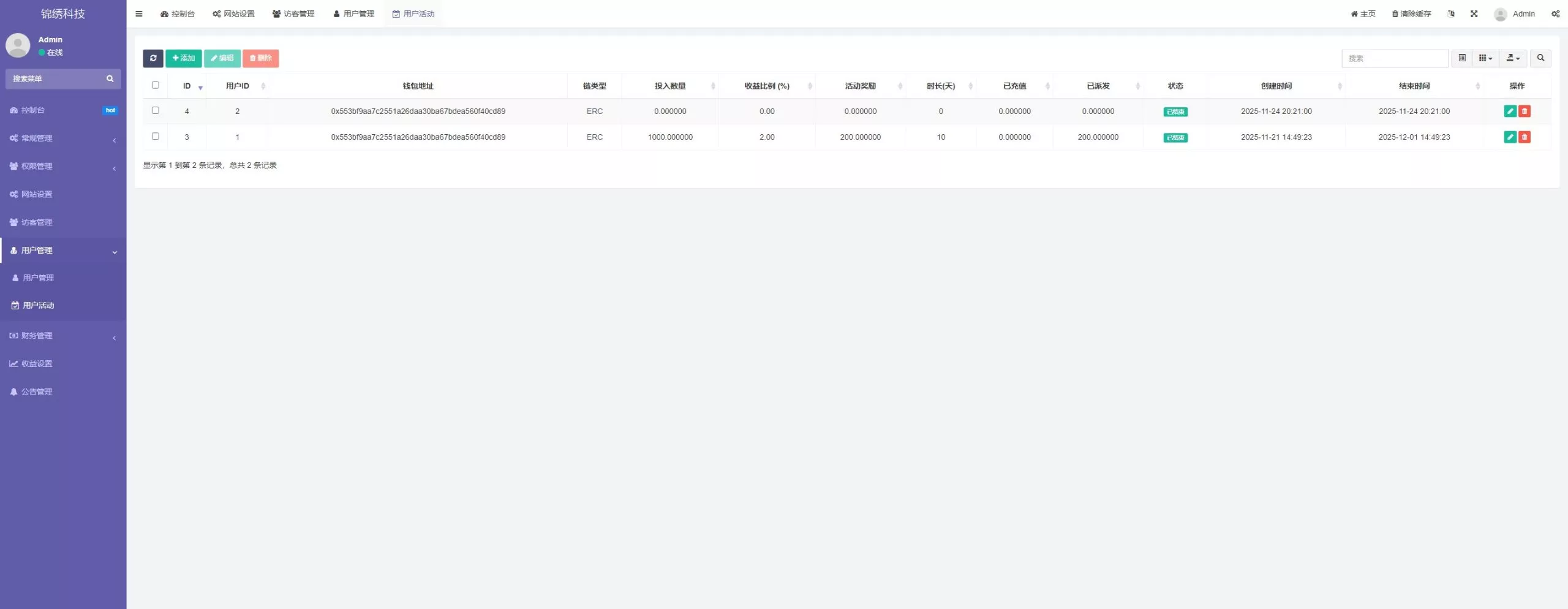1568x609 pixels.
Task: Switch to the 用户管理 top tab
Action: [353, 13]
